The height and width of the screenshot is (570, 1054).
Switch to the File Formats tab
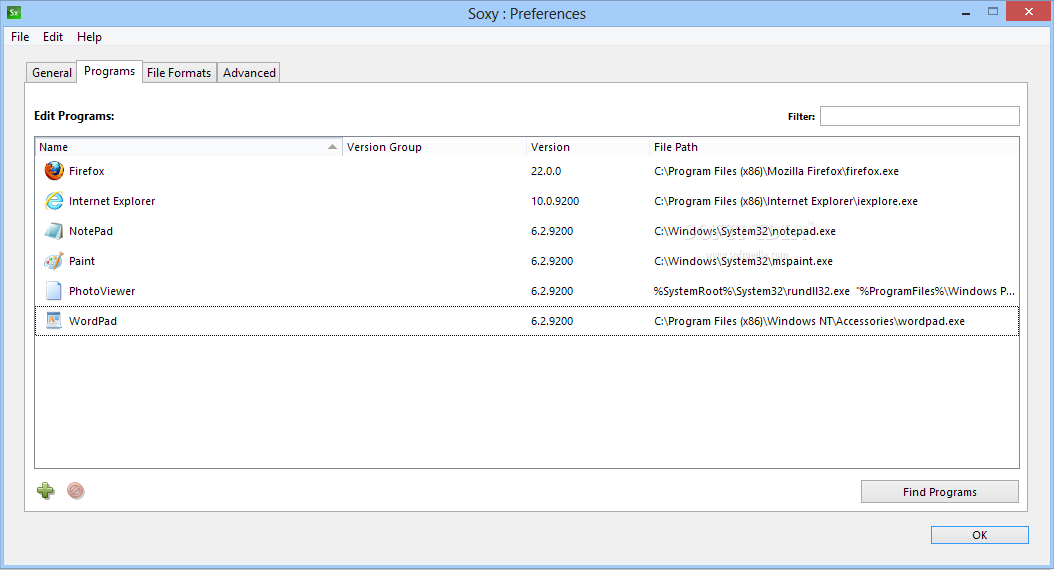pos(179,73)
